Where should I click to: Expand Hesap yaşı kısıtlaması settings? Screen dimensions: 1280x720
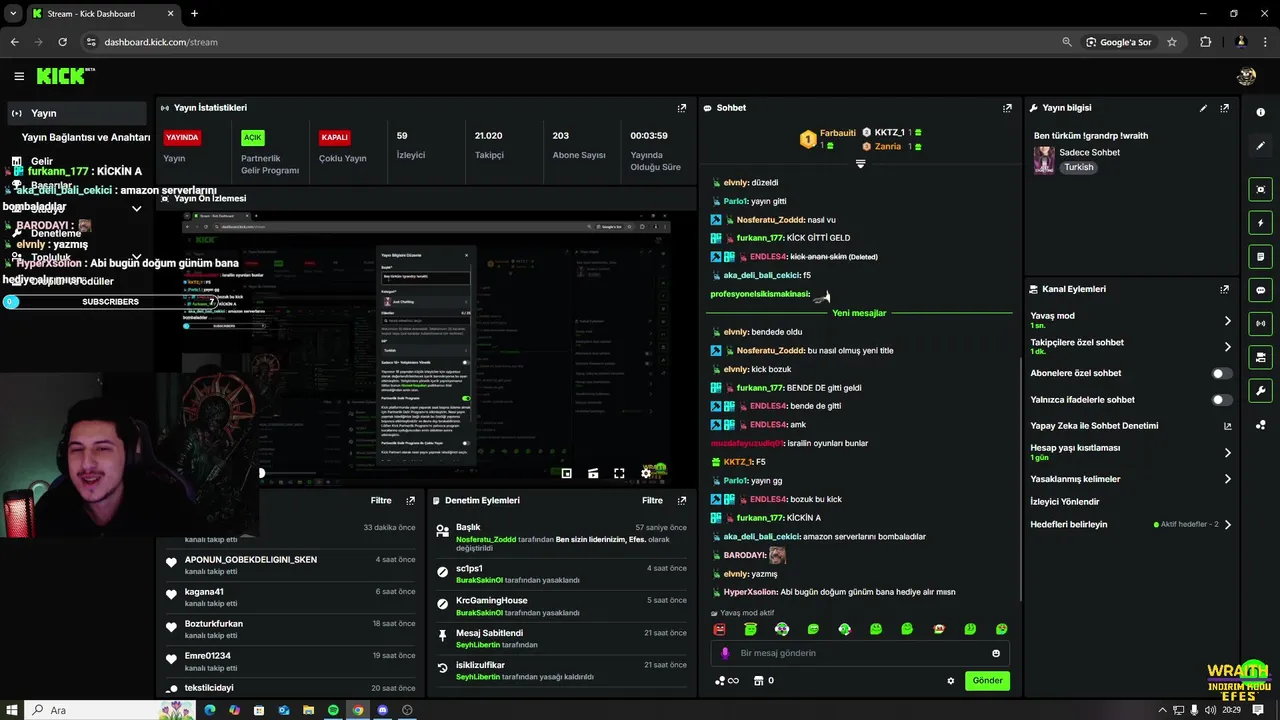[x=1227, y=453]
